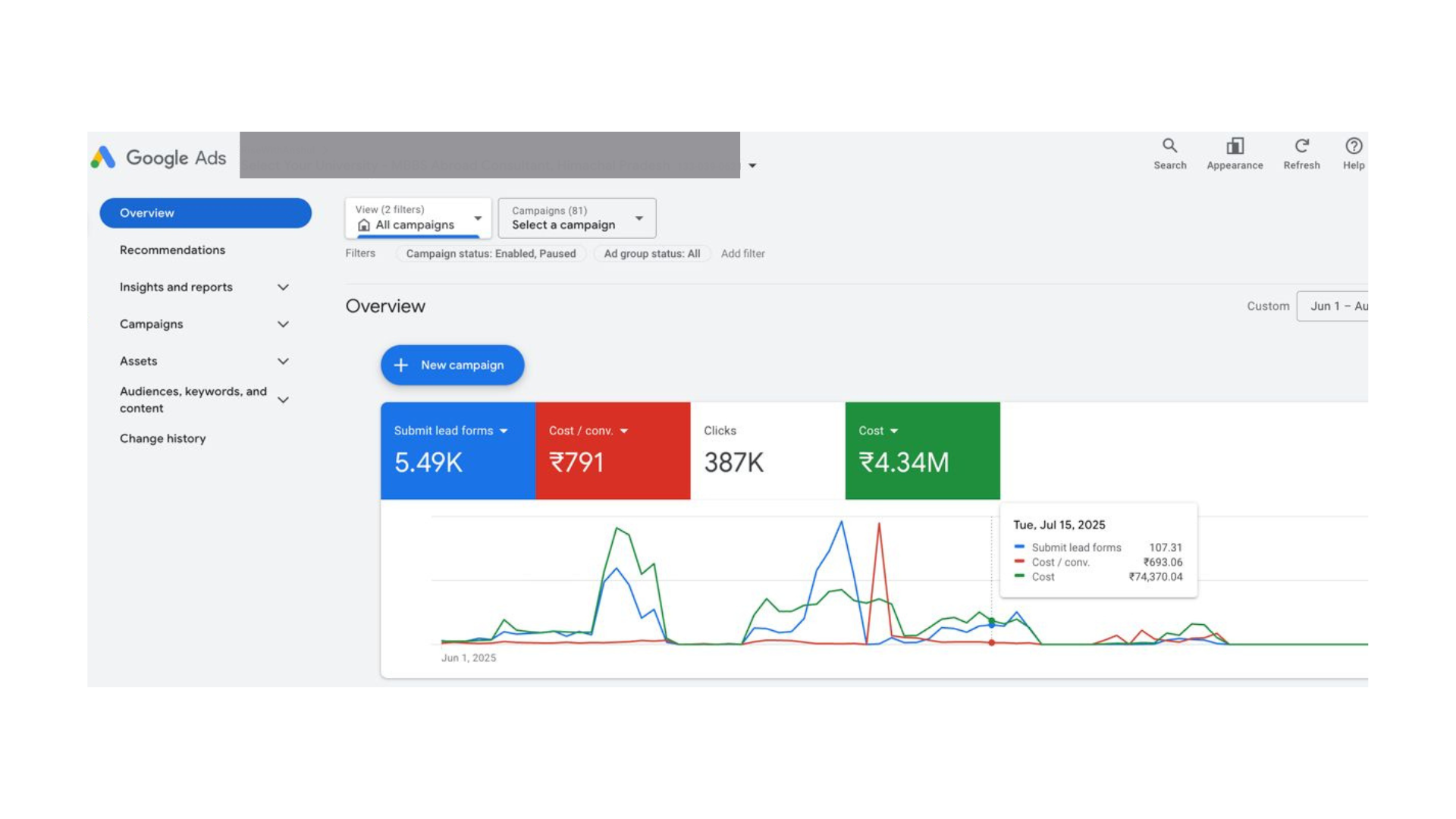Image resolution: width=1456 pixels, height=819 pixels.
Task: Click the Refresh icon
Action: pyautogui.click(x=1301, y=146)
